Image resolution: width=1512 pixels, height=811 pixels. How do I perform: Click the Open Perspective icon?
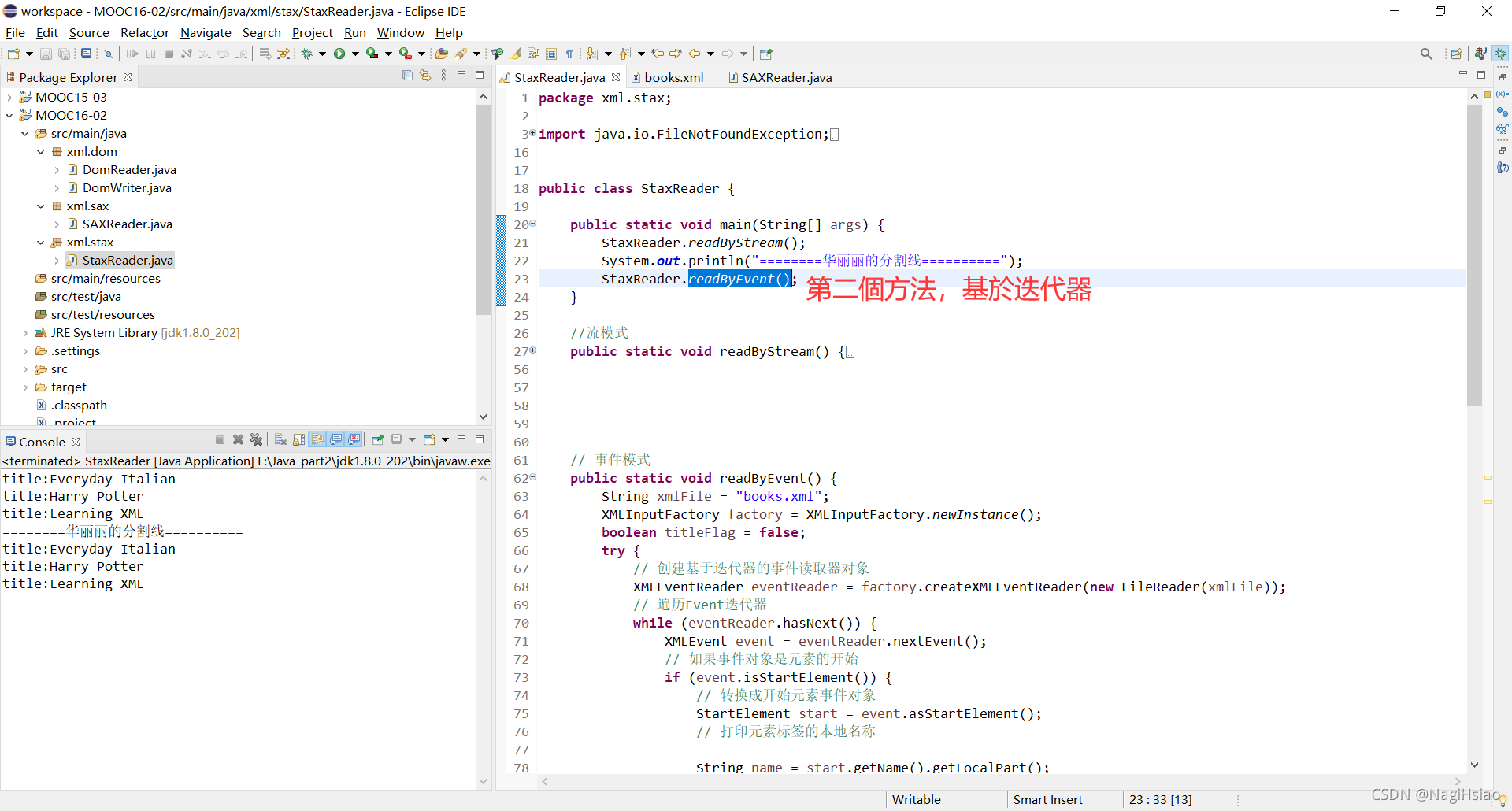tap(1456, 54)
